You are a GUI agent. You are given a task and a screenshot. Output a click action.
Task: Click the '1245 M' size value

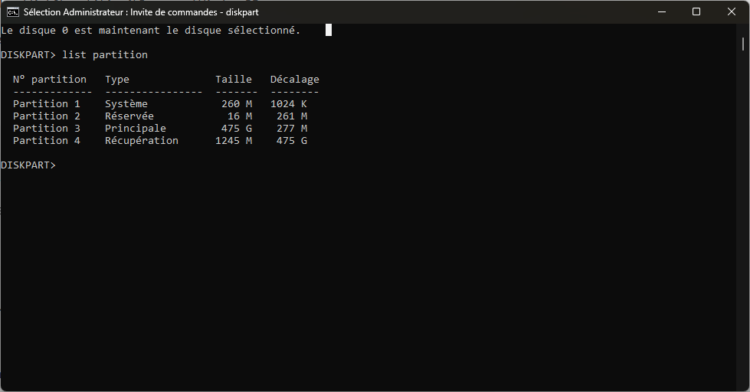tap(233, 141)
